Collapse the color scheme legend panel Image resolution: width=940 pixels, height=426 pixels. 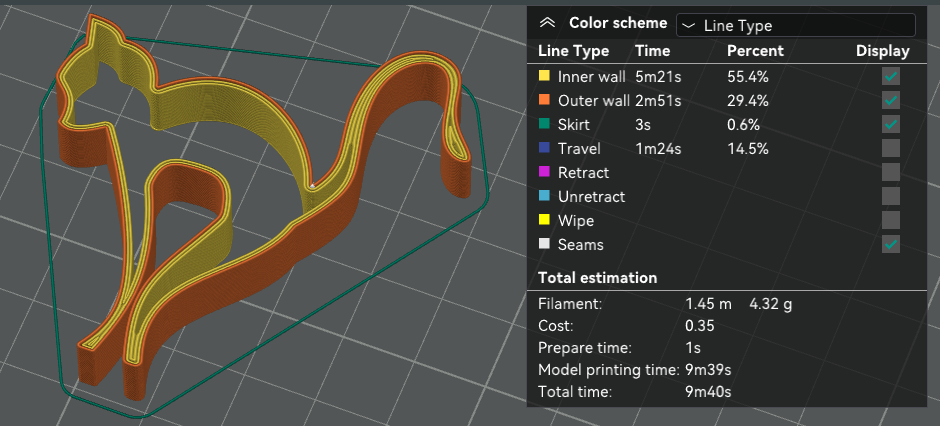tap(547, 23)
